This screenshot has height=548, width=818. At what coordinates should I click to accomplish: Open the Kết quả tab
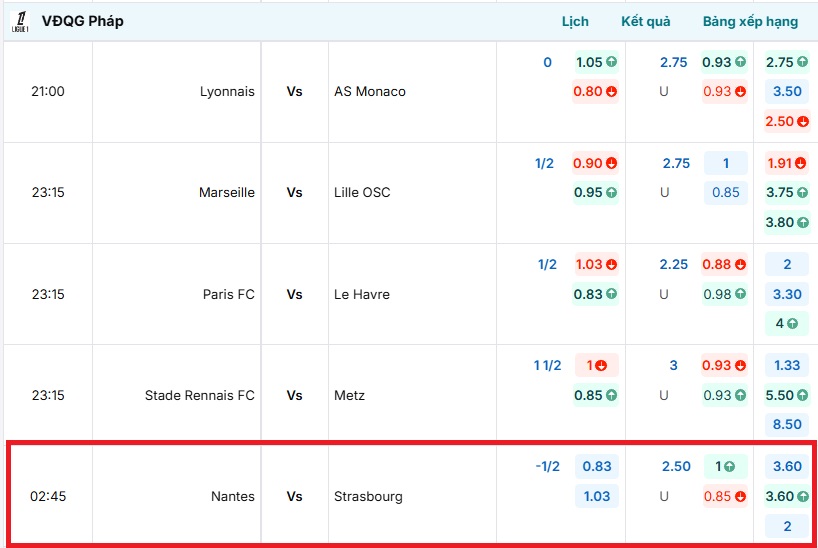(646, 21)
